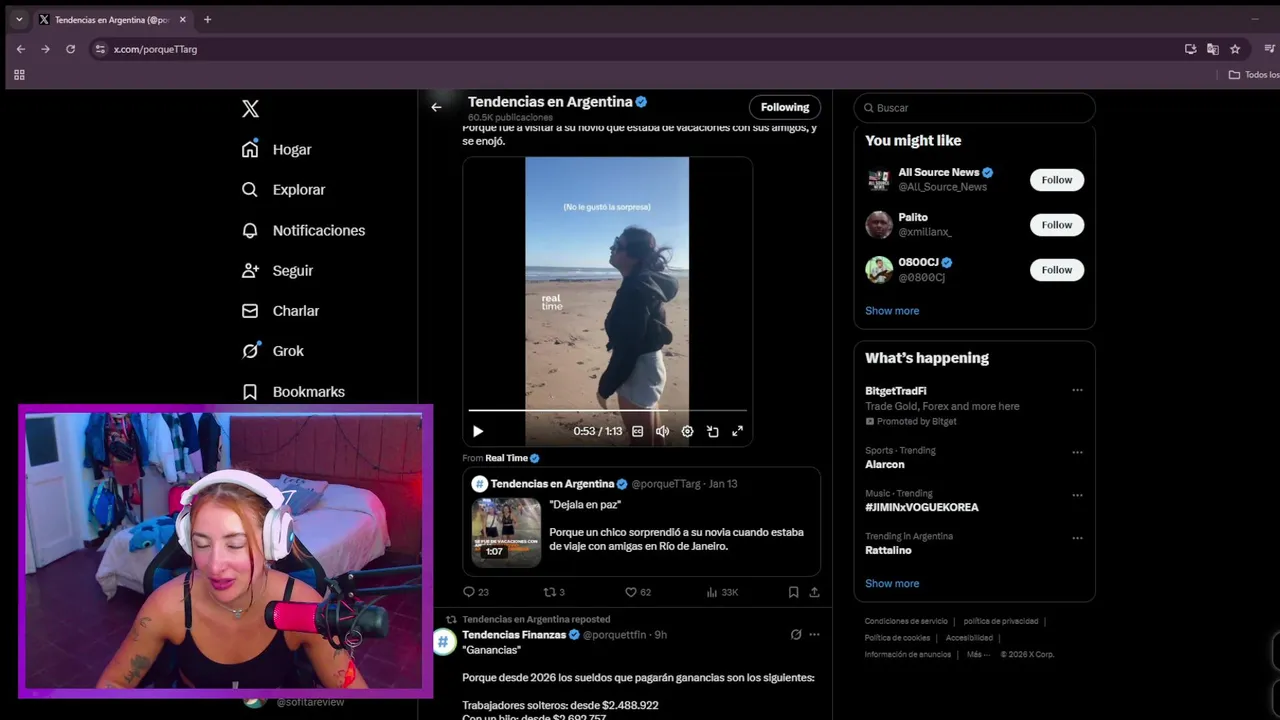Screen dimensions: 1280x720
Task: Click Show more under You might like
Action: pyautogui.click(x=892, y=311)
